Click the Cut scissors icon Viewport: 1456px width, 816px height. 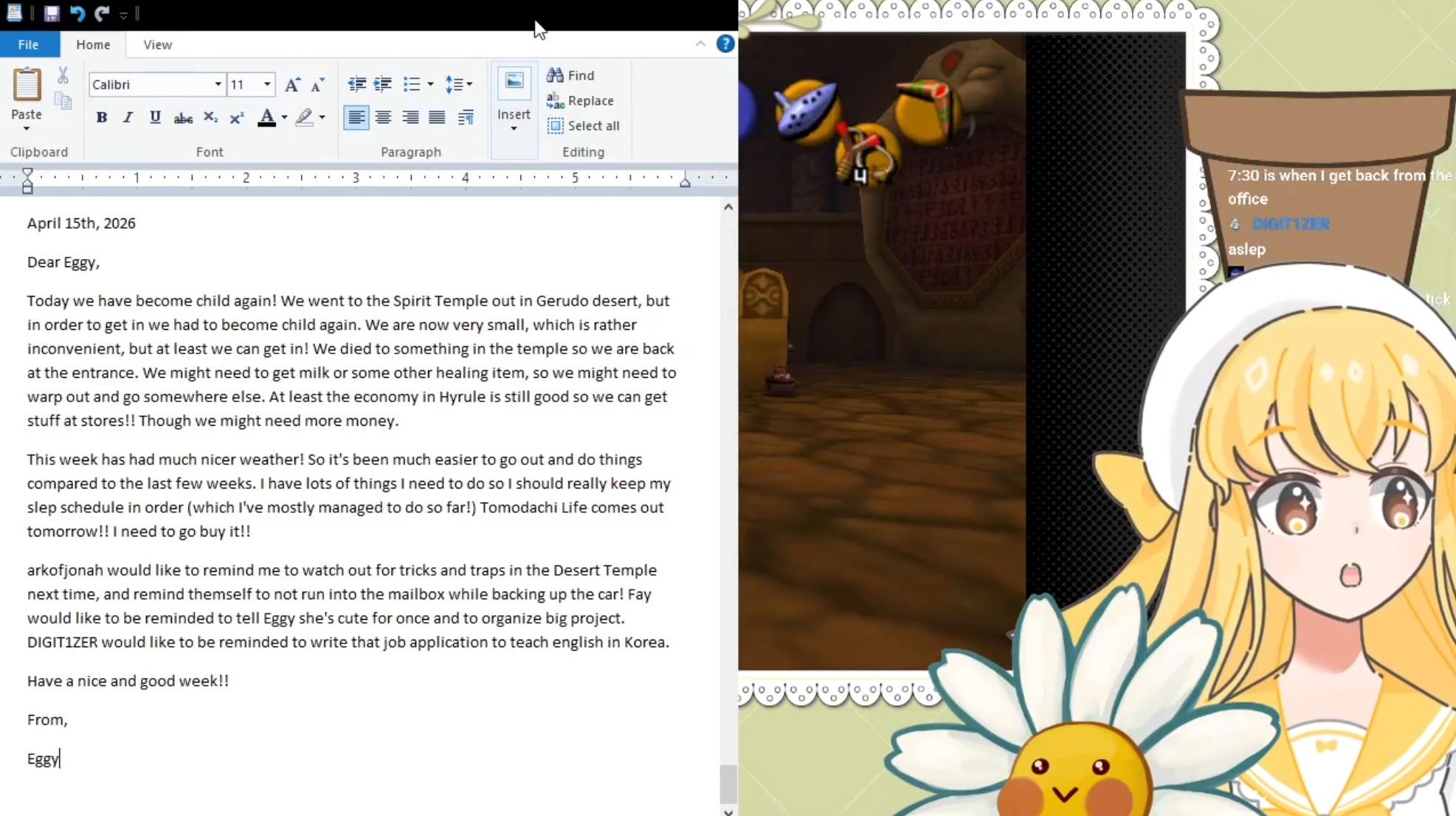tap(63, 75)
